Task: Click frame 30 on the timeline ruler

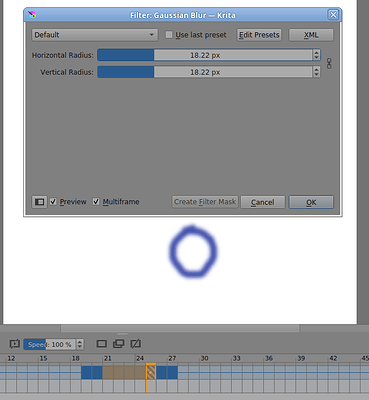Action: pyautogui.click(x=204, y=358)
